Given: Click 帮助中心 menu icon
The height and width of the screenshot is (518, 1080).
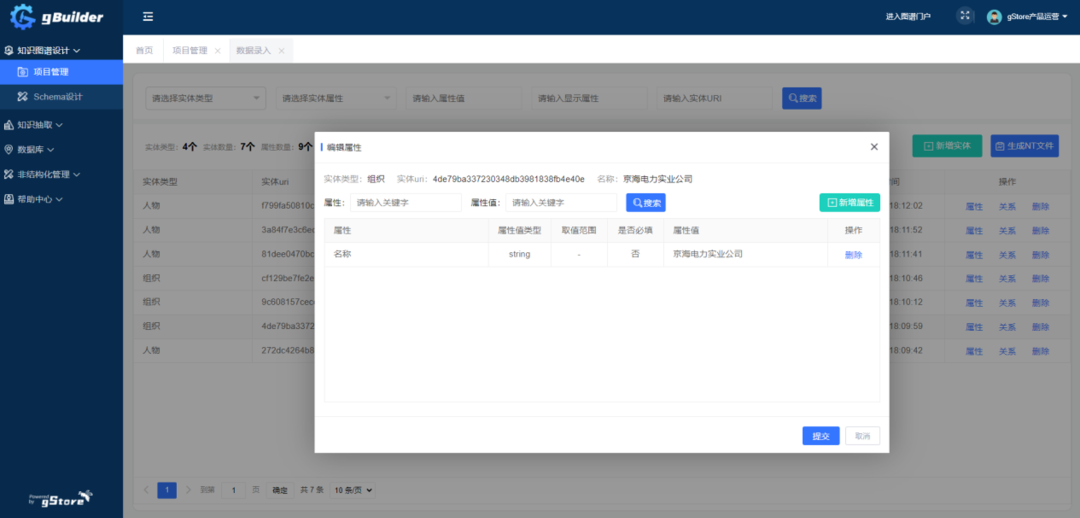Looking at the screenshot, I should [9, 199].
